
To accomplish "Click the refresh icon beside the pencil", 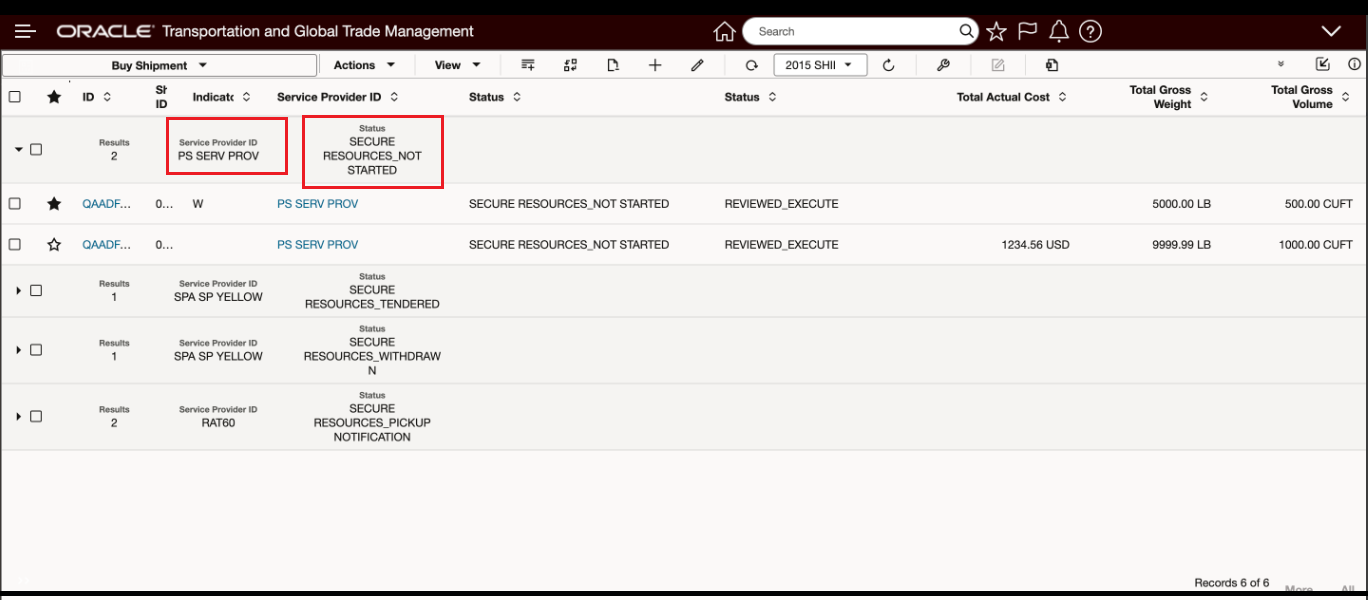I will pos(752,66).
